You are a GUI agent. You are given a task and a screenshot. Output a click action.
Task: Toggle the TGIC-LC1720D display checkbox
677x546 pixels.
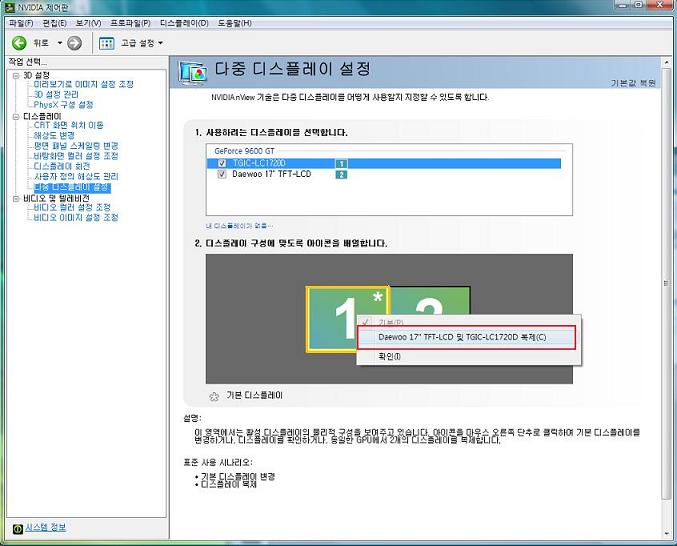[222, 164]
